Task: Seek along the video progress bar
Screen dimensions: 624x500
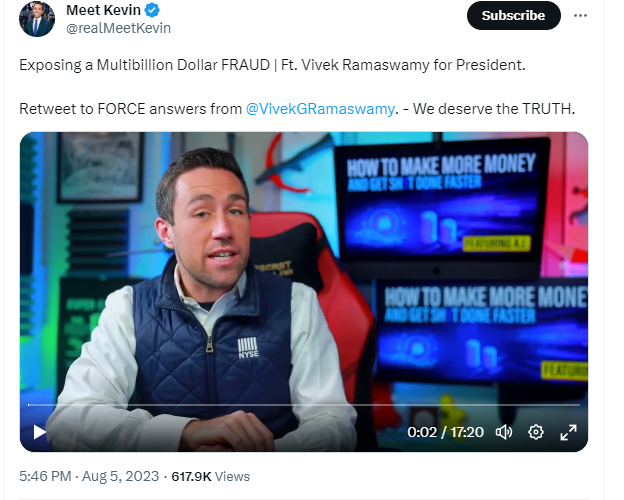Action: 304,405
